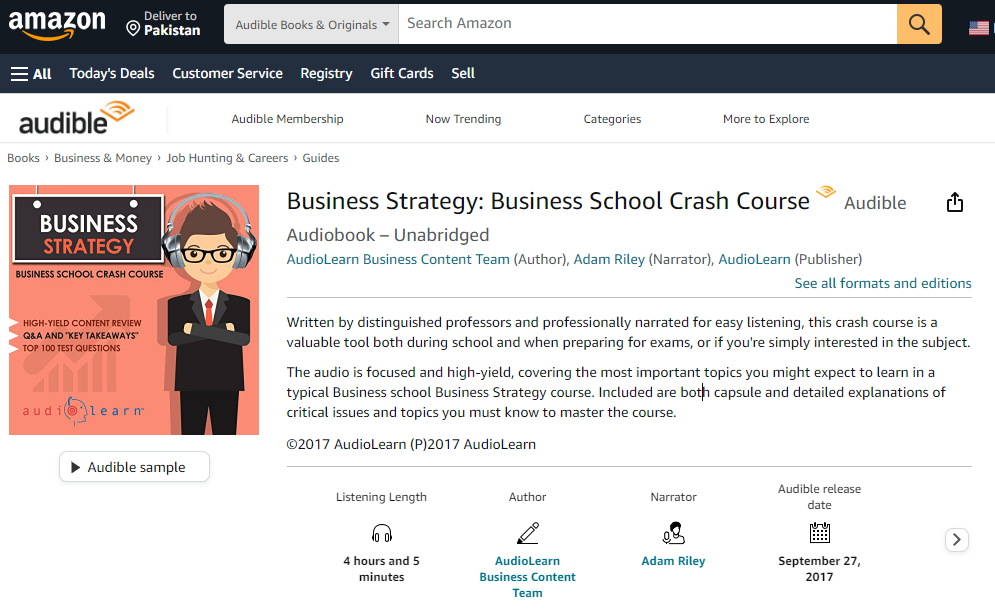Click Adam Riley under the Narrator icon
995x609 pixels.
673,561
